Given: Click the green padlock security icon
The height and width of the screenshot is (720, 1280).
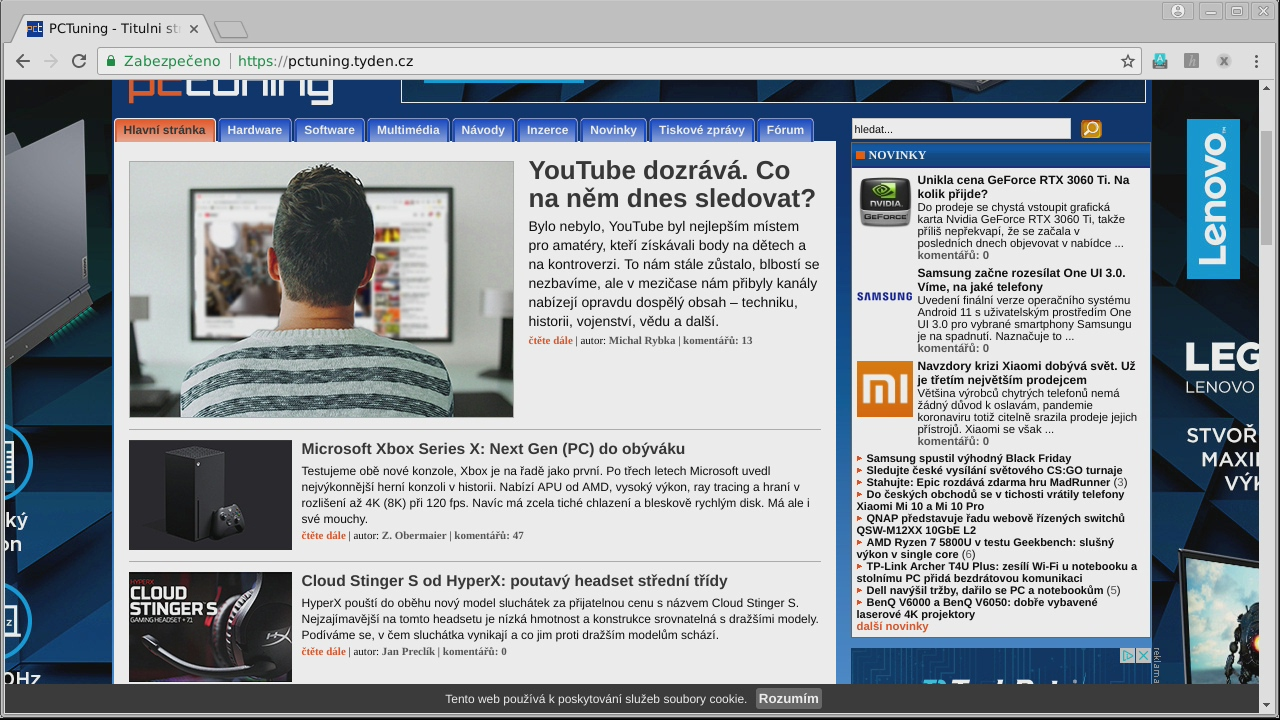Looking at the screenshot, I should [112, 61].
